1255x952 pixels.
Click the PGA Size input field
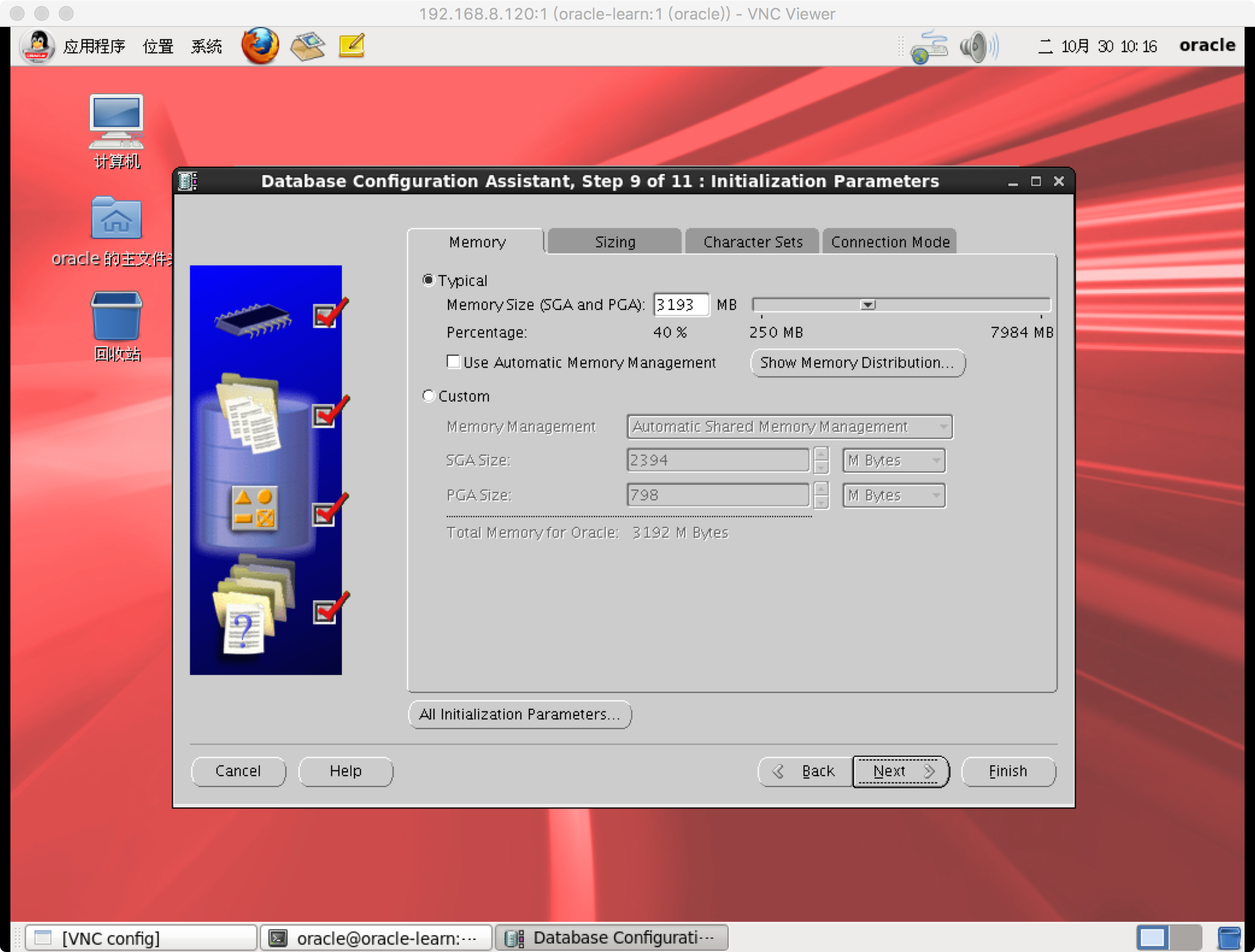click(x=718, y=495)
